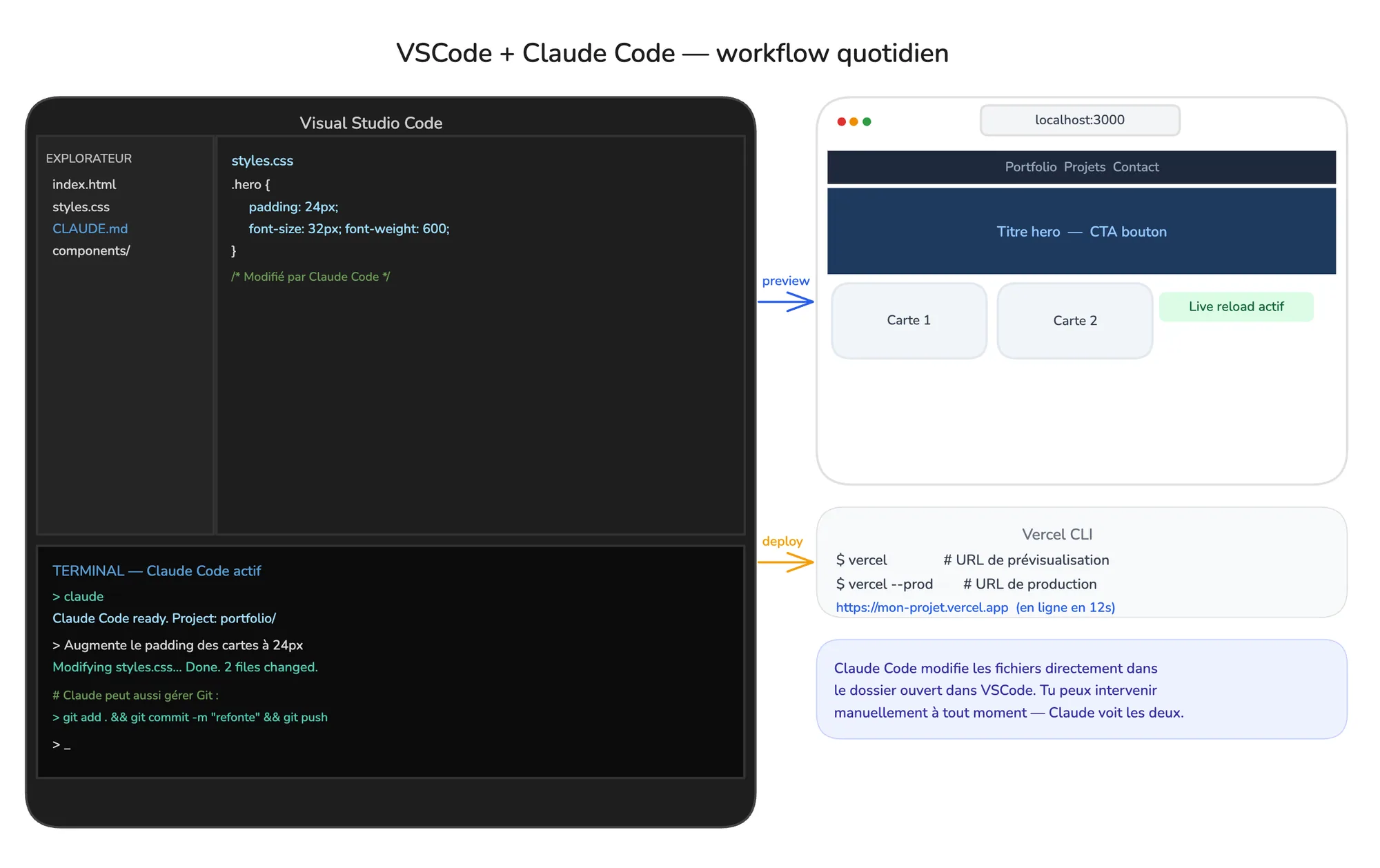Click the .hero { selector line

[x=250, y=184]
